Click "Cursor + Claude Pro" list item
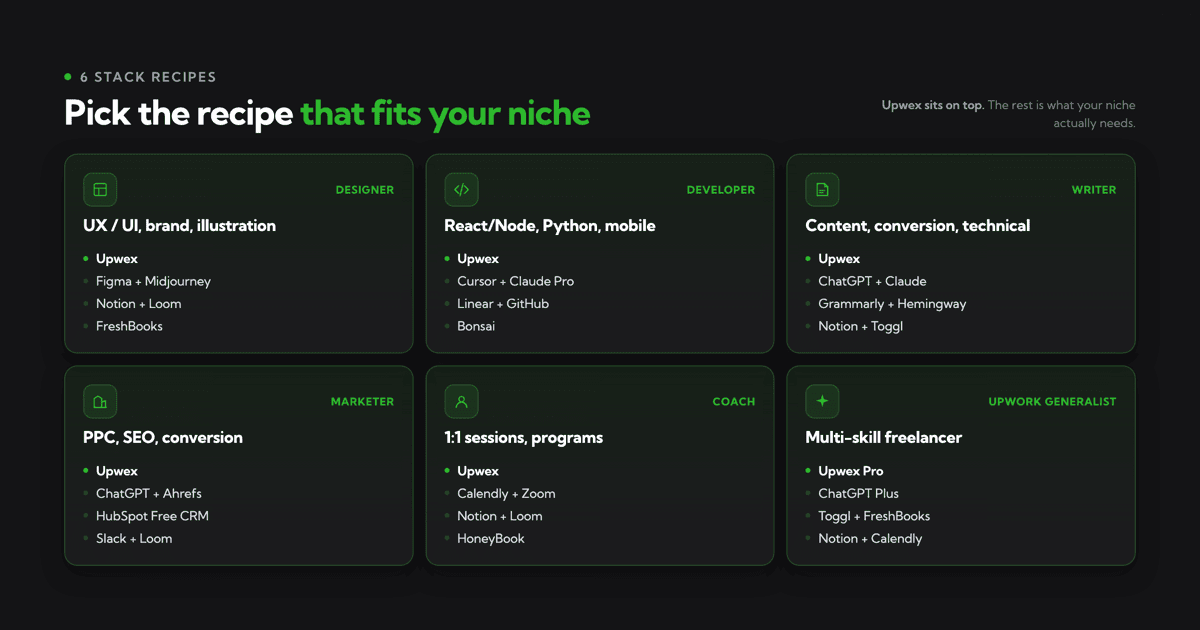Viewport: 1200px width, 630px height. tap(516, 282)
